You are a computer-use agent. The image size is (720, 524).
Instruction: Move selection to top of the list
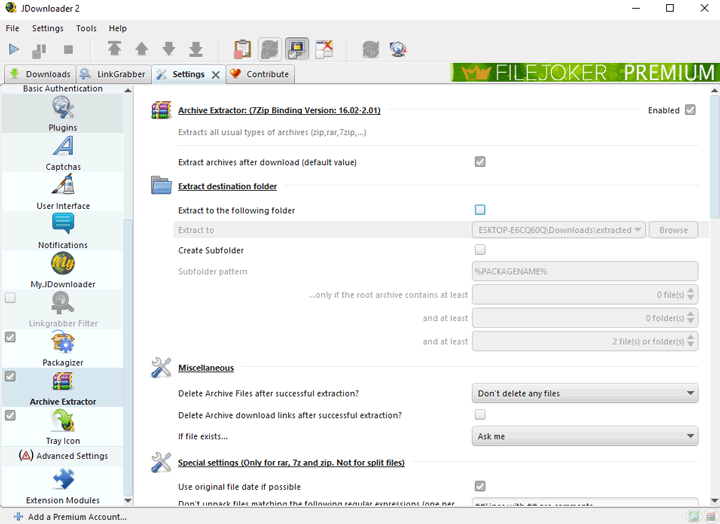pos(114,48)
